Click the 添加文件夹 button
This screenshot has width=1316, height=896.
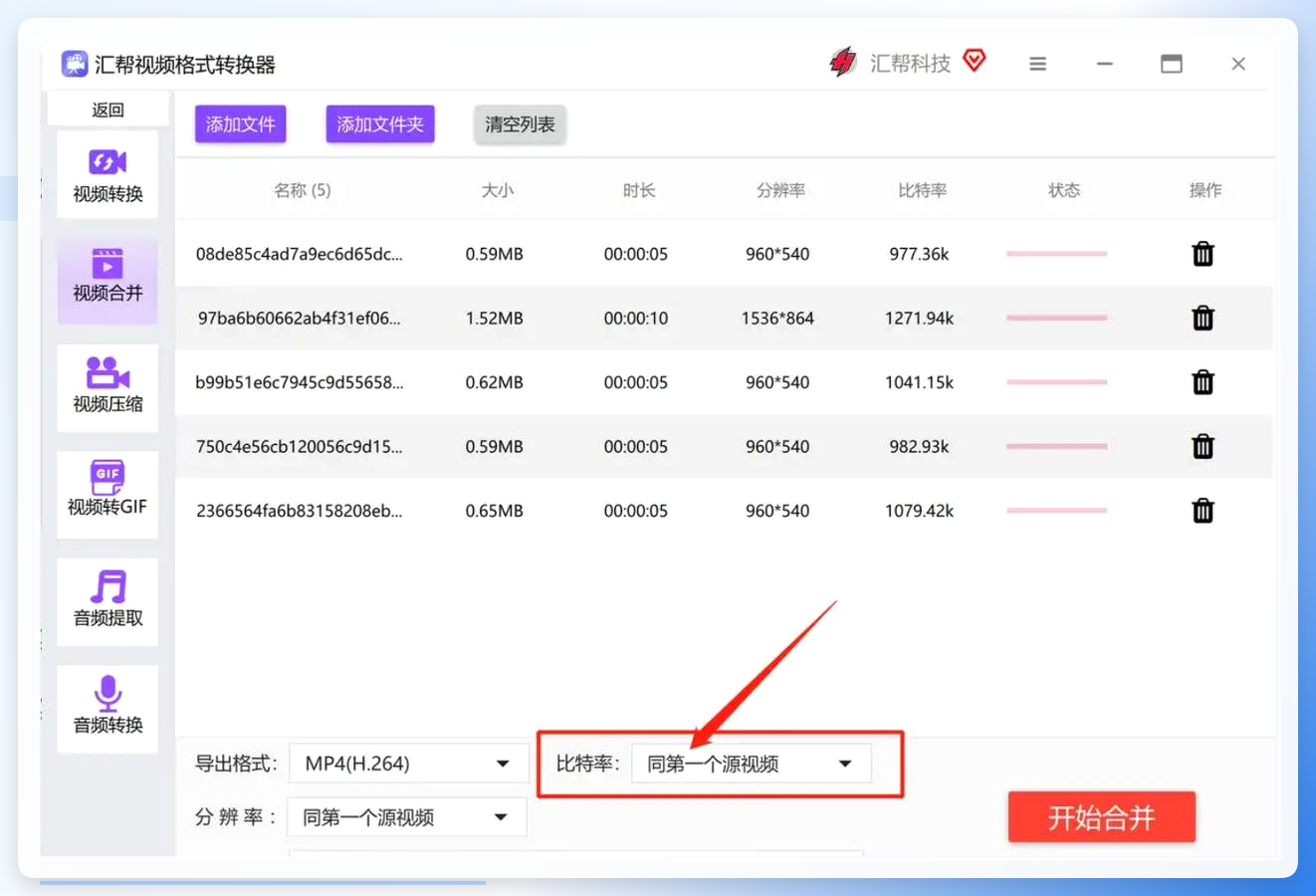click(x=380, y=124)
